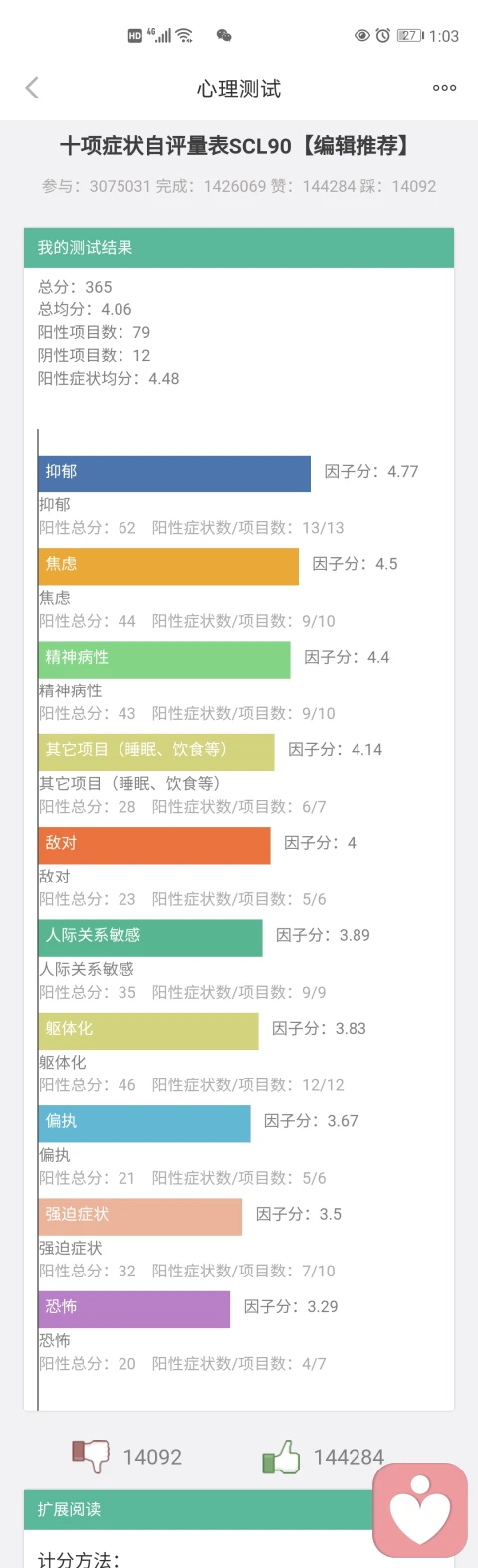
Task: Open the pink heart floating button
Action: (x=420, y=1510)
